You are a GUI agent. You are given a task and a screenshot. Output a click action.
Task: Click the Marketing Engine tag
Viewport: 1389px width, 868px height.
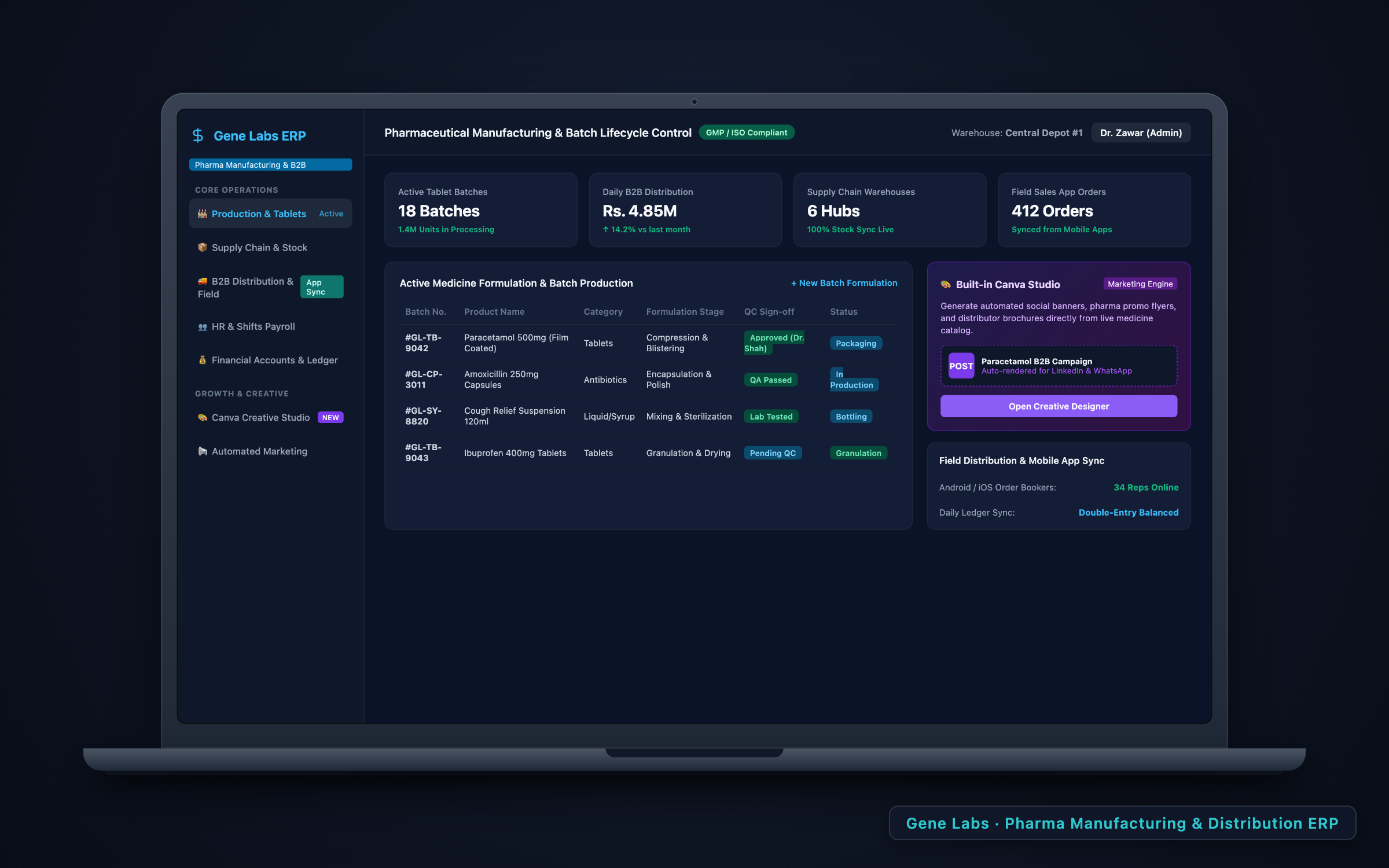pos(1140,284)
